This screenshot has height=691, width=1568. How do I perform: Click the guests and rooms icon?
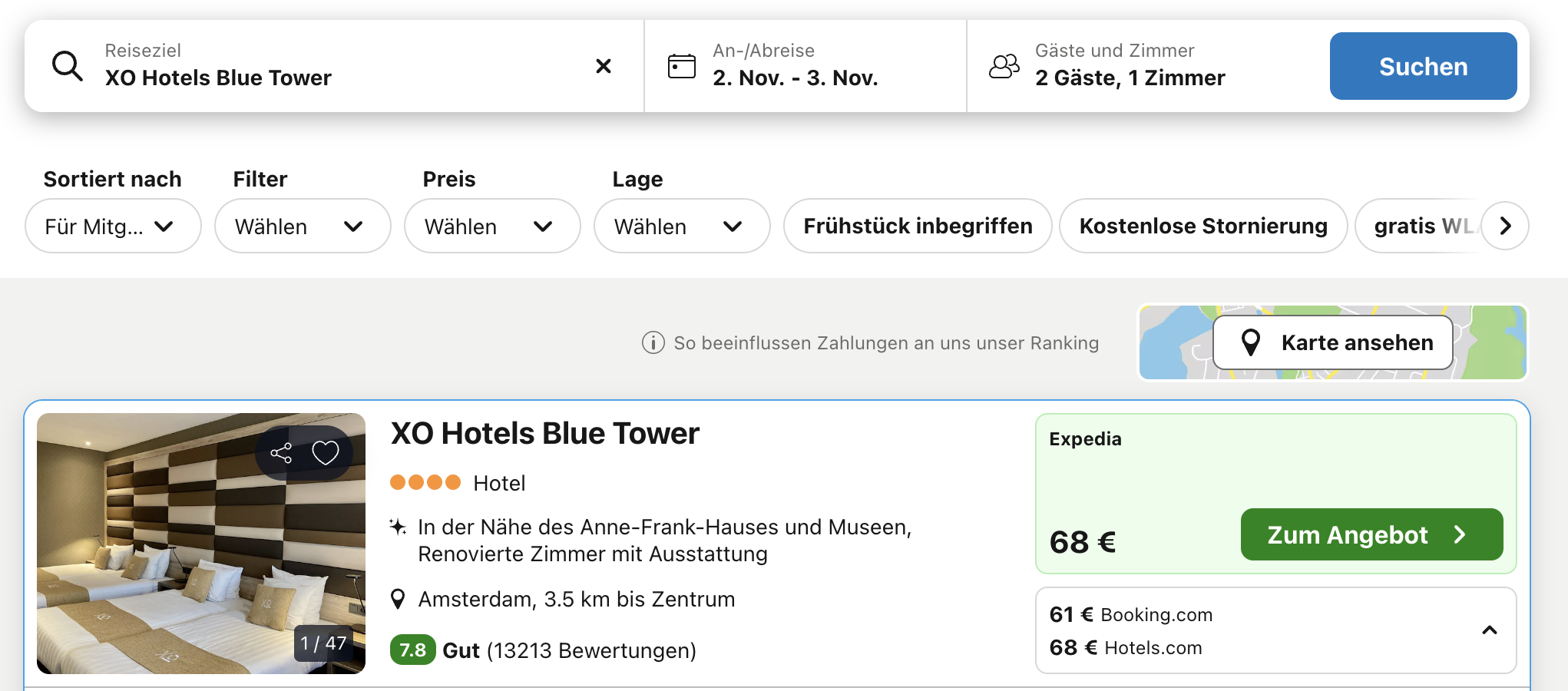point(1004,66)
